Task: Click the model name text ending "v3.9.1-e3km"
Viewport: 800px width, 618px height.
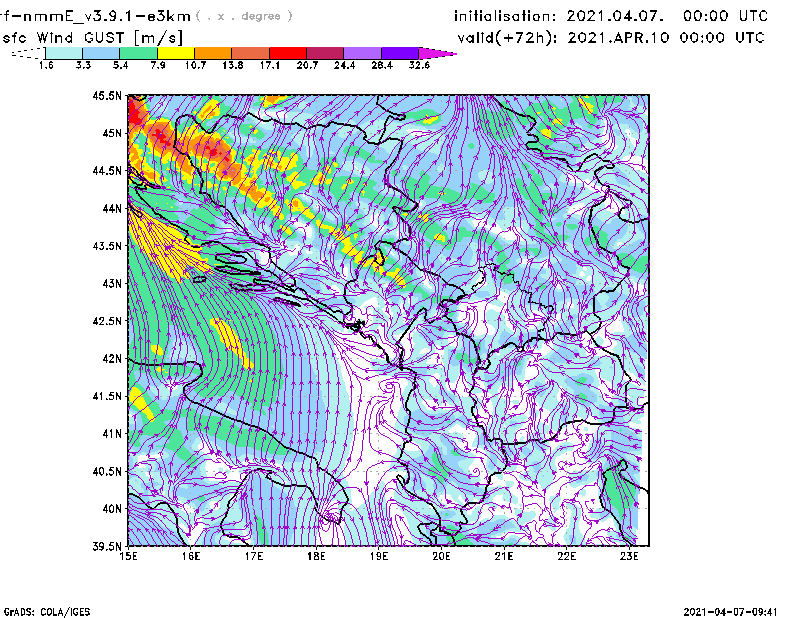Action: coord(95,16)
